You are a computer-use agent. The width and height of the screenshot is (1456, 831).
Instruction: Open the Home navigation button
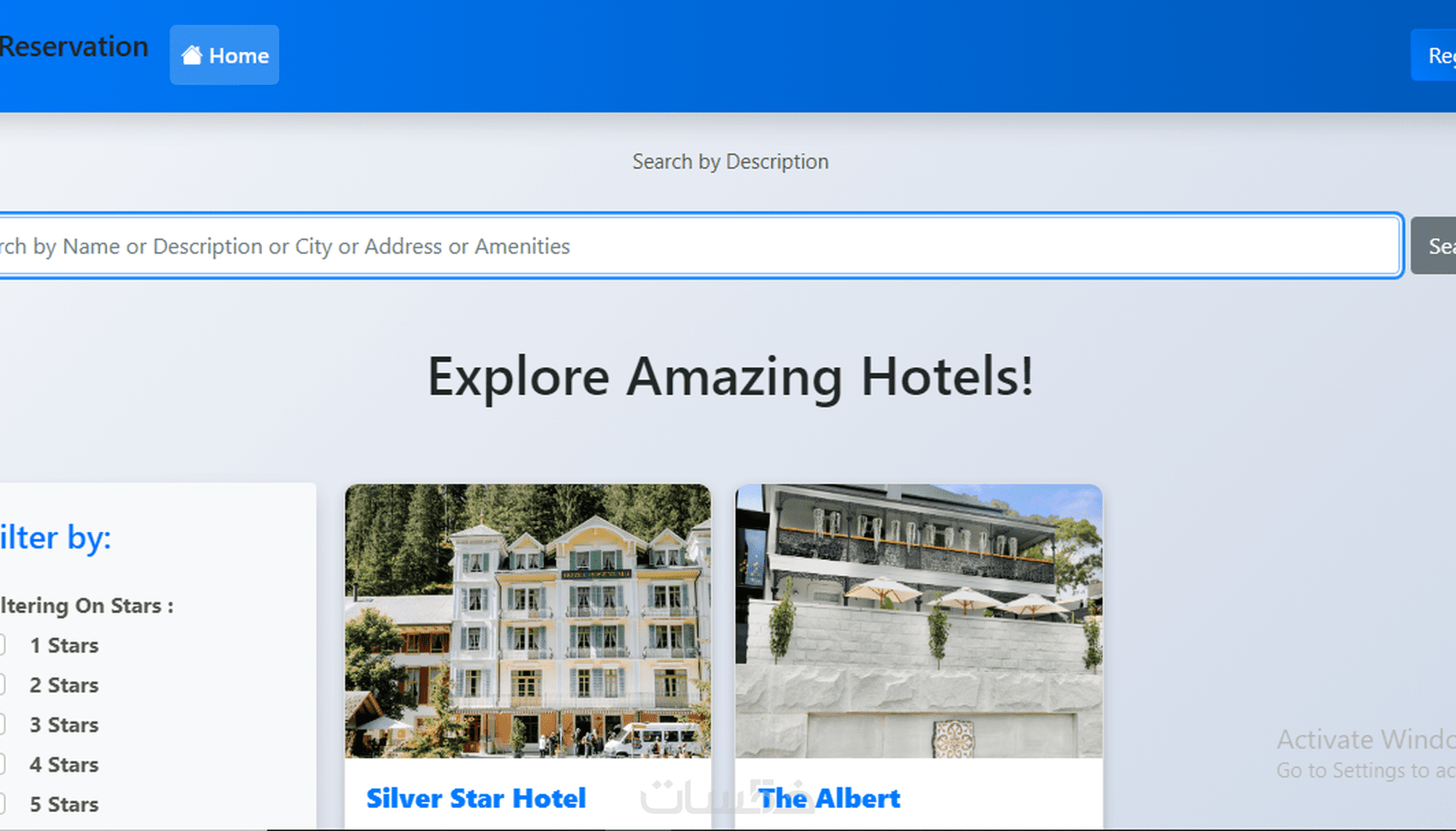point(224,55)
